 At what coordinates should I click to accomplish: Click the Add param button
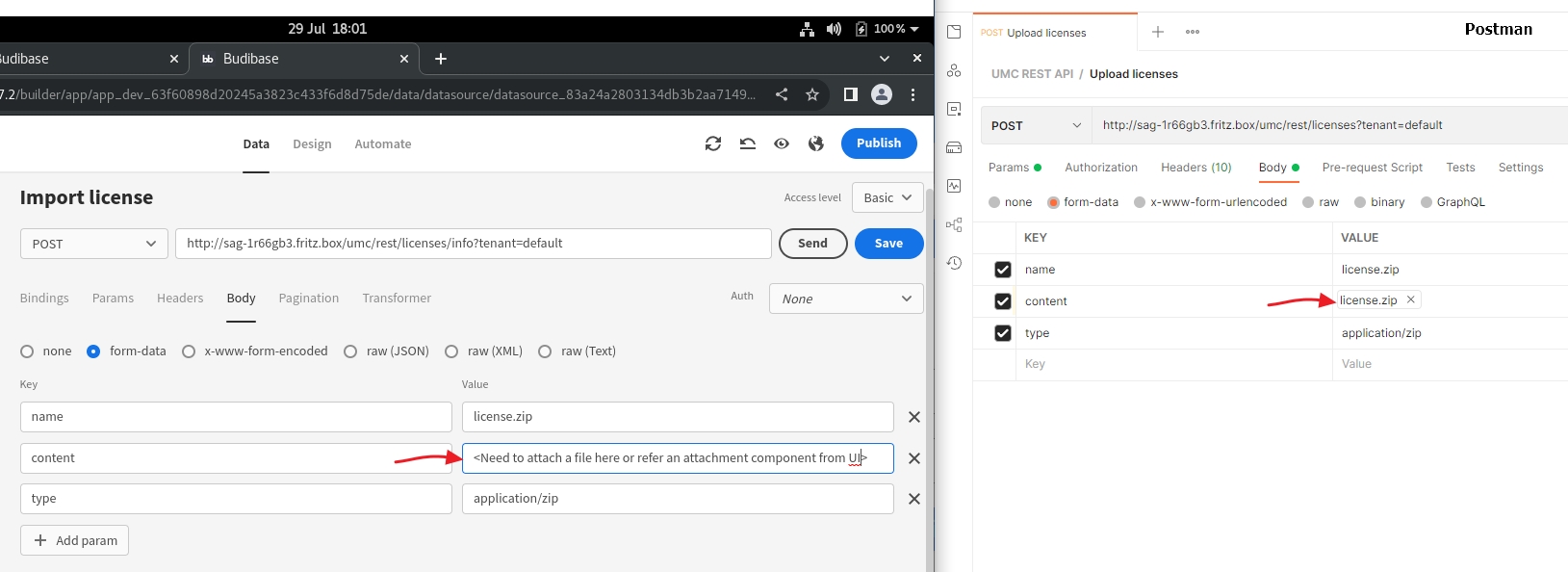74,540
